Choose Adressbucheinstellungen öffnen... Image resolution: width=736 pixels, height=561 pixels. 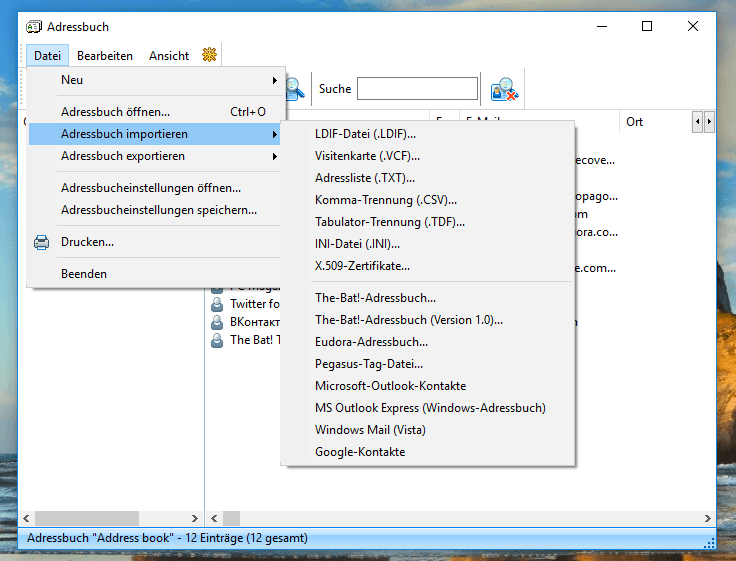click(x=156, y=188)
